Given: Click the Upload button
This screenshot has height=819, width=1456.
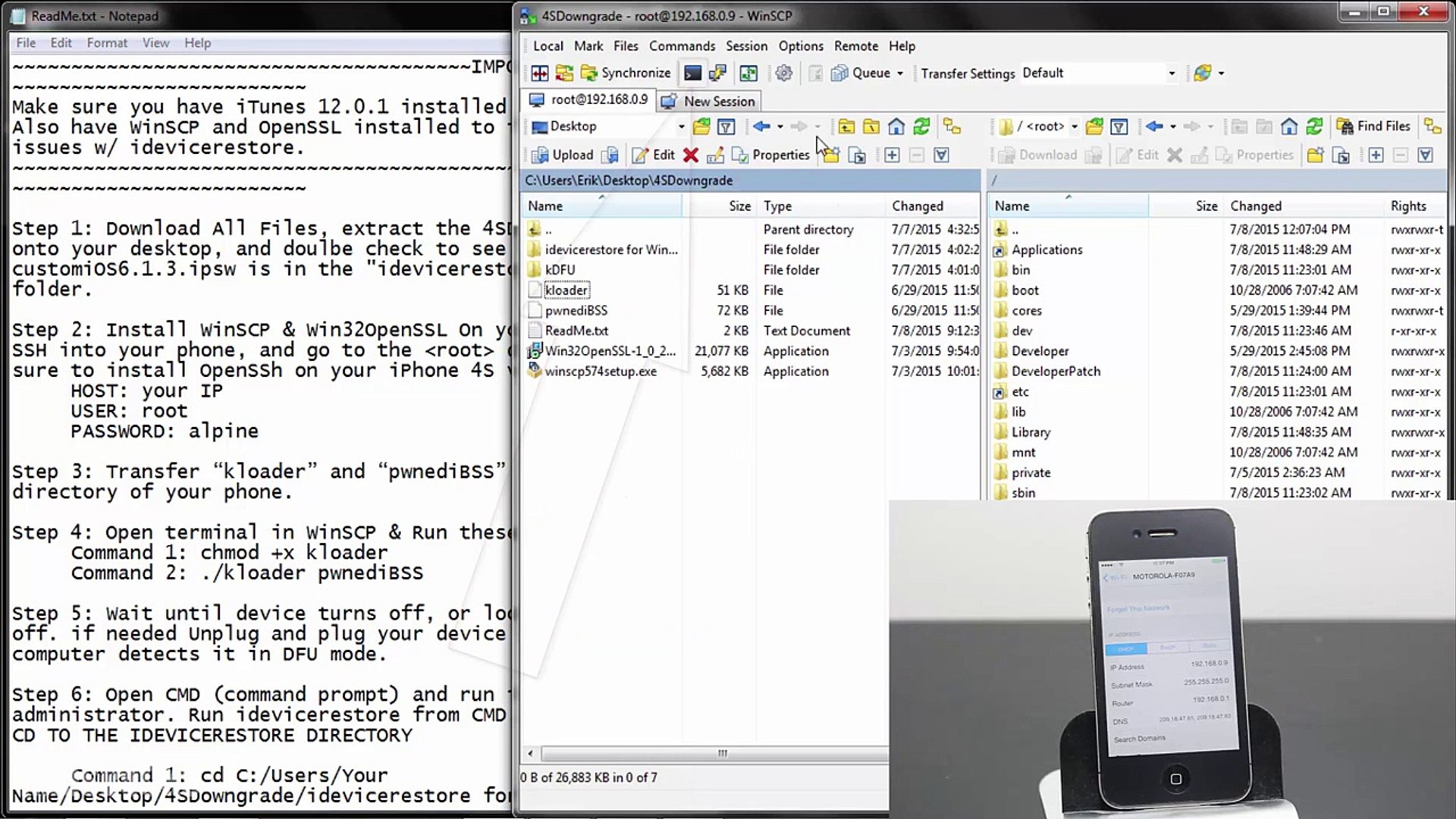Looking at the screenshot, I should coord(563,155).
